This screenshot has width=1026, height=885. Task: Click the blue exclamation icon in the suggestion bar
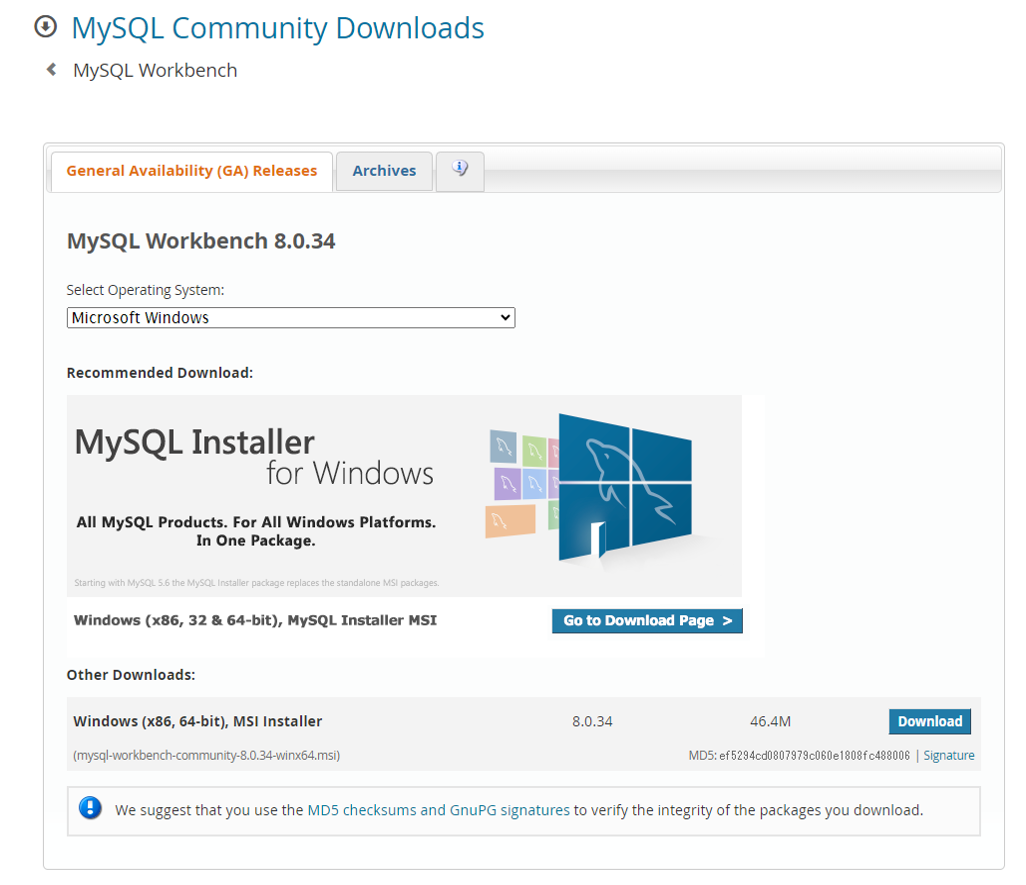pyautogui.click(x=90, y=807)
